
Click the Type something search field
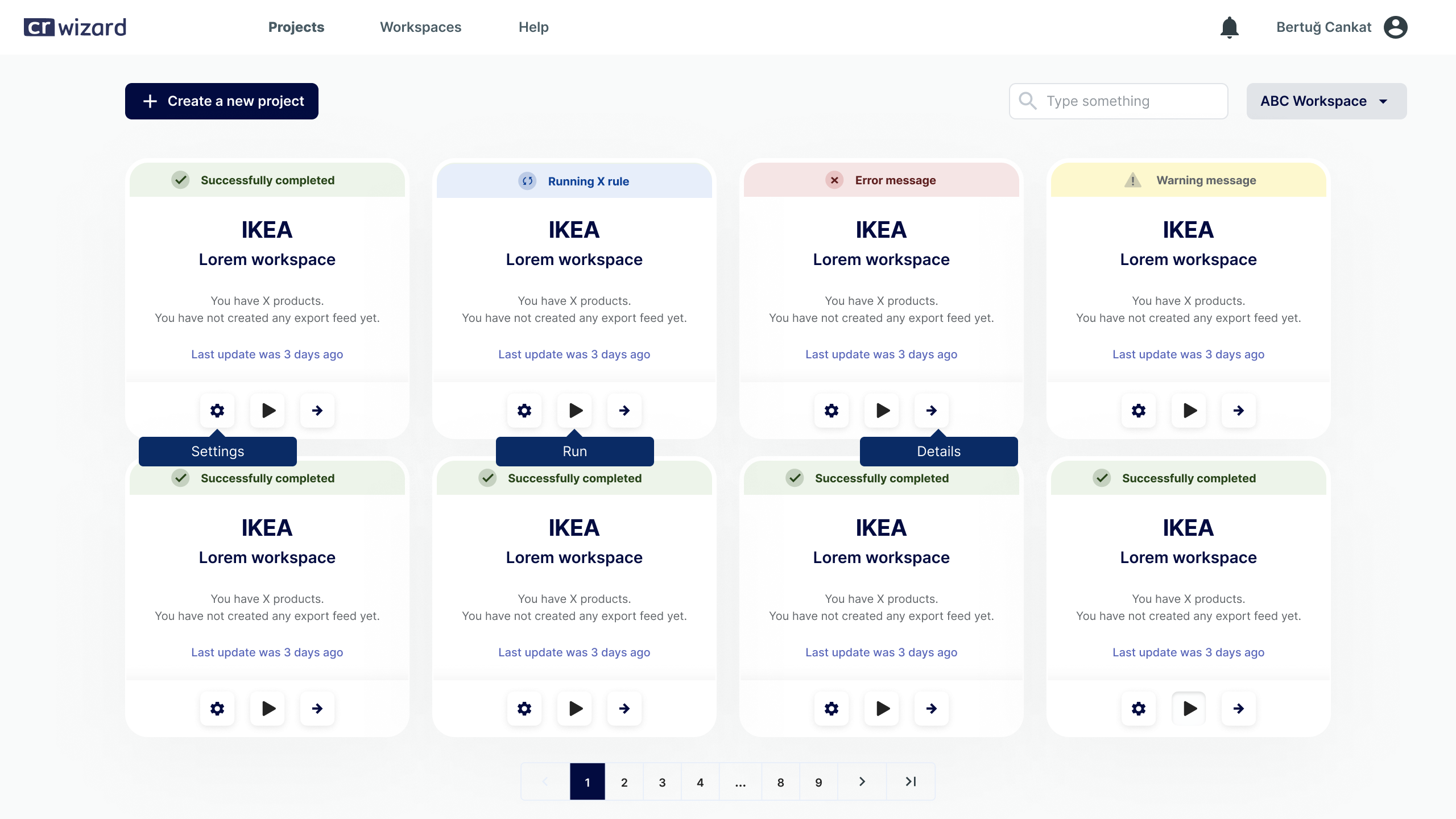(x=1118, y=101)
